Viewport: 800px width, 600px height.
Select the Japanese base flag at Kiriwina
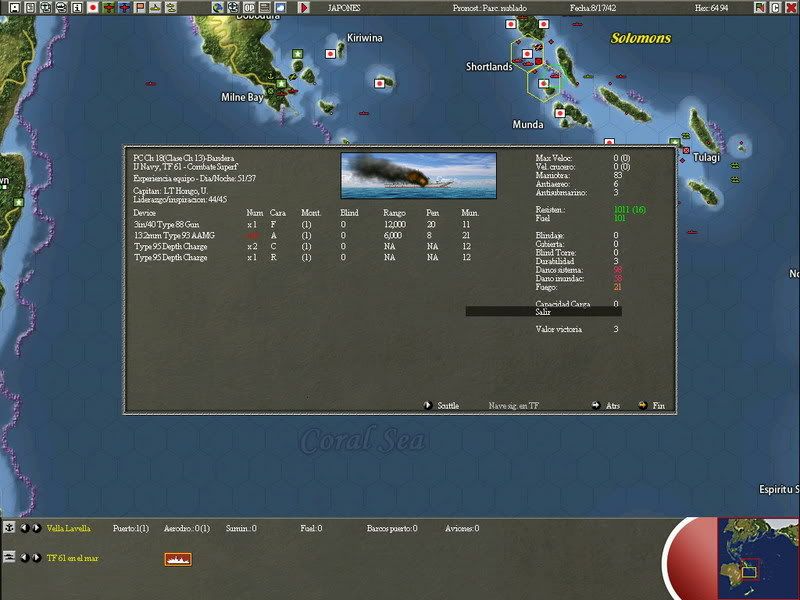click(x=331, y=54)
